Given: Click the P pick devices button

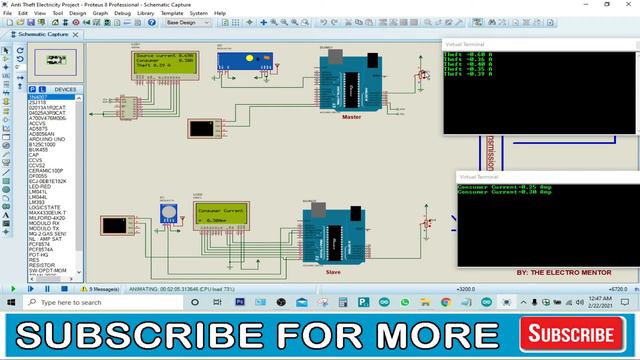Looking at the screenshot, I should [33, 89].
